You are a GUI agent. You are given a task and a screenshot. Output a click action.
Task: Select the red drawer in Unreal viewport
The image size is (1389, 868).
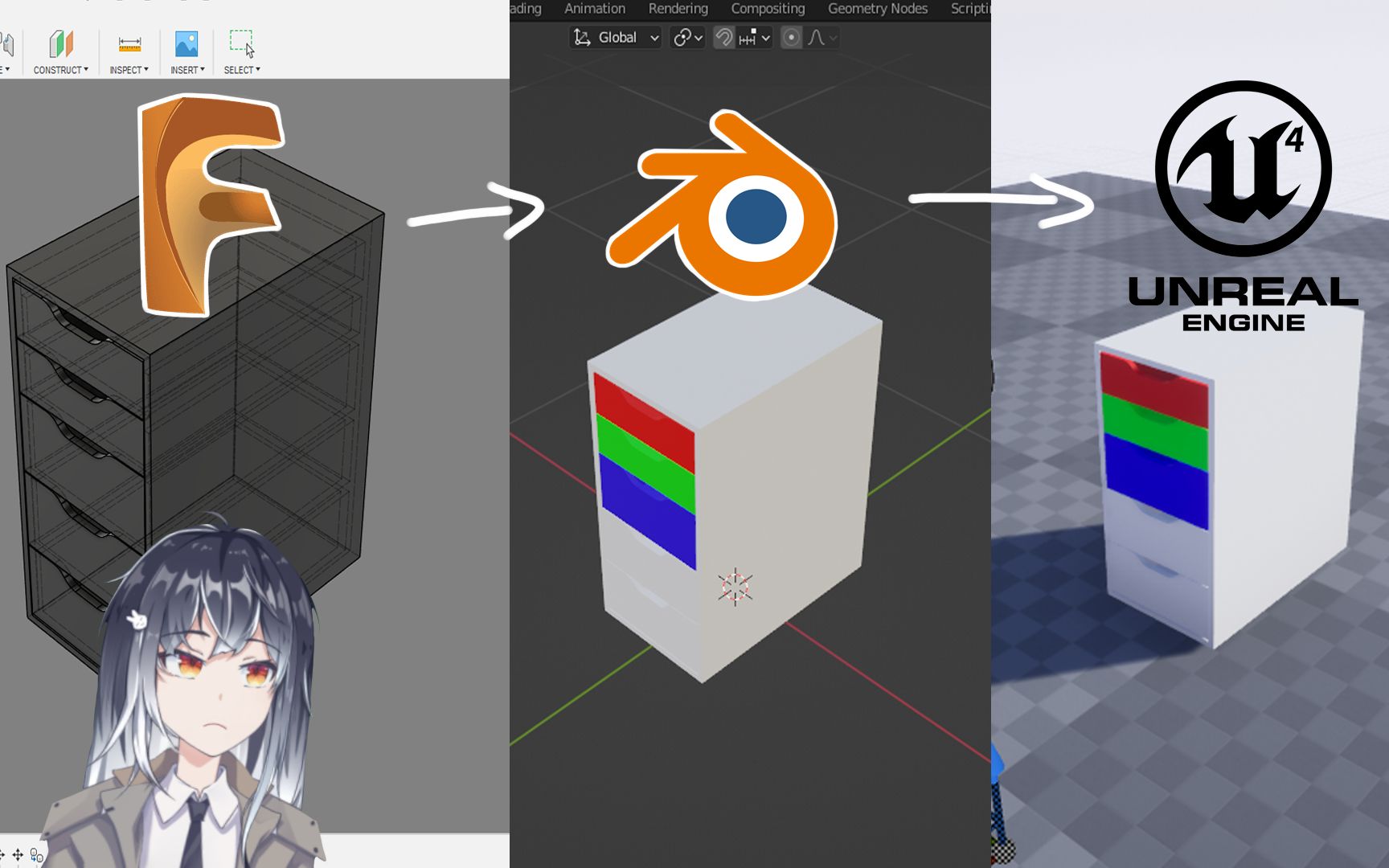coord(1153,389)
